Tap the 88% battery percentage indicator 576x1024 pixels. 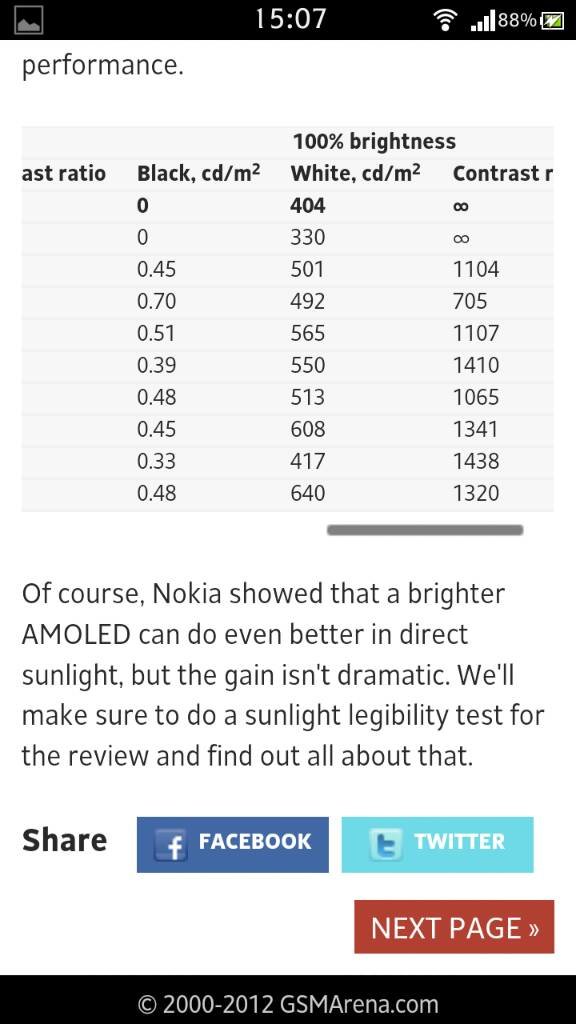(x=517, y=20)
